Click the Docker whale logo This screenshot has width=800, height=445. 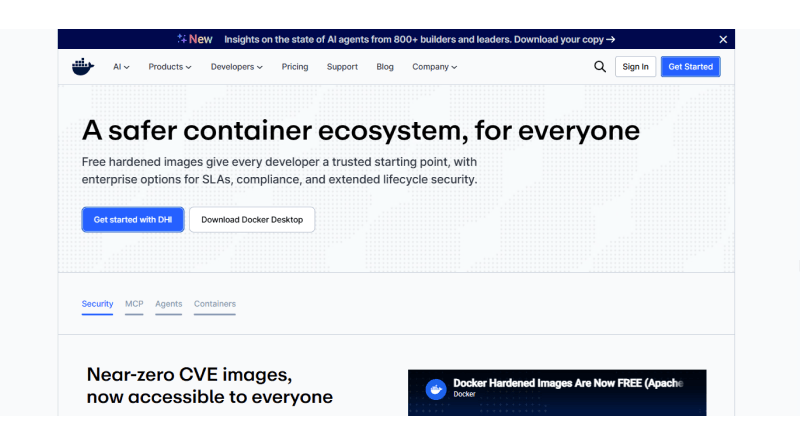click(x=83, y=66)
